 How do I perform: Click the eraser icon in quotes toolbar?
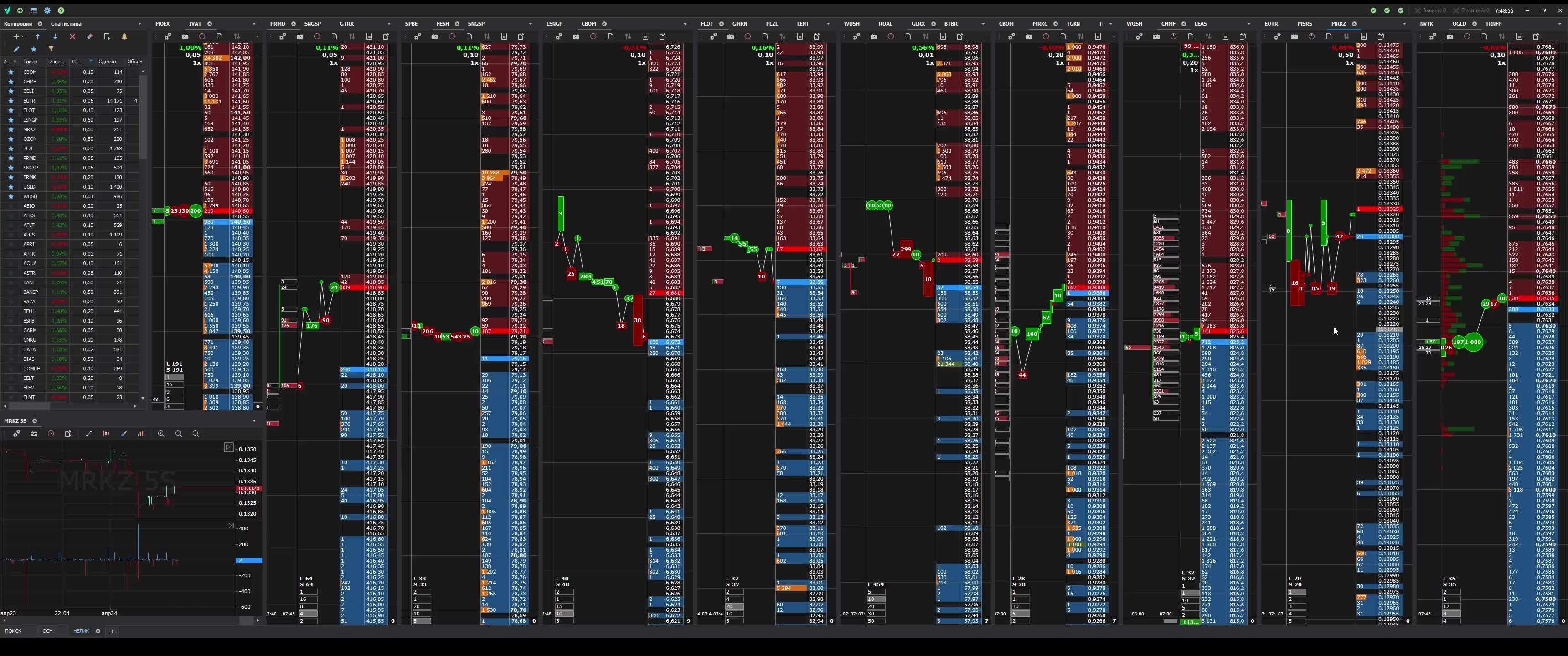click(x=89, y=36)
